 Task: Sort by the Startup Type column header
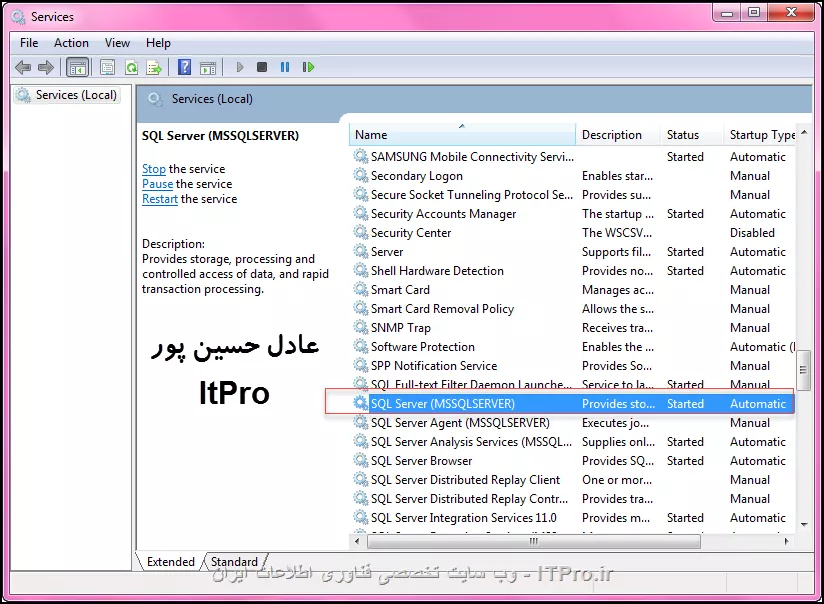760,135
